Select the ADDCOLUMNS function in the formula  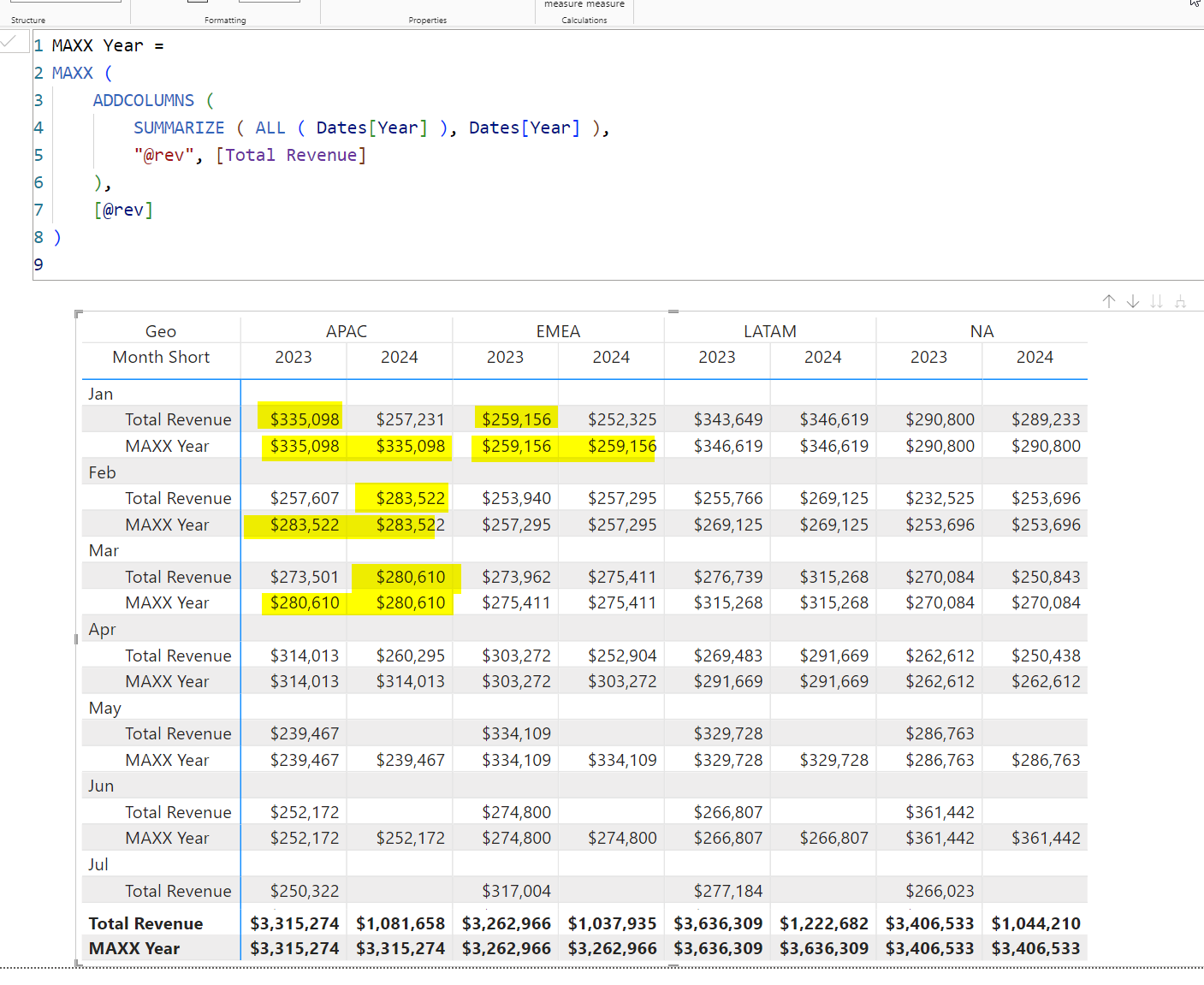pyautogui.click(x=144, y=100)
